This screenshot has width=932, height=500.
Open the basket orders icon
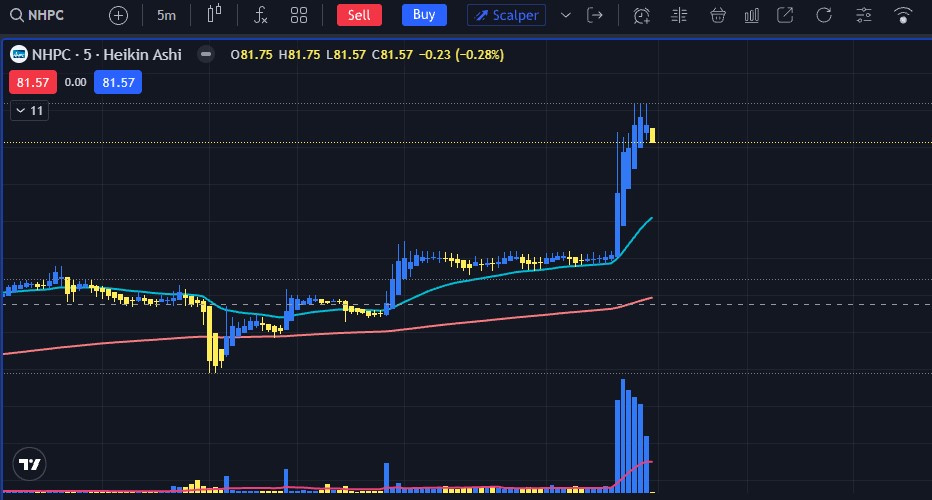coord(717,15)
